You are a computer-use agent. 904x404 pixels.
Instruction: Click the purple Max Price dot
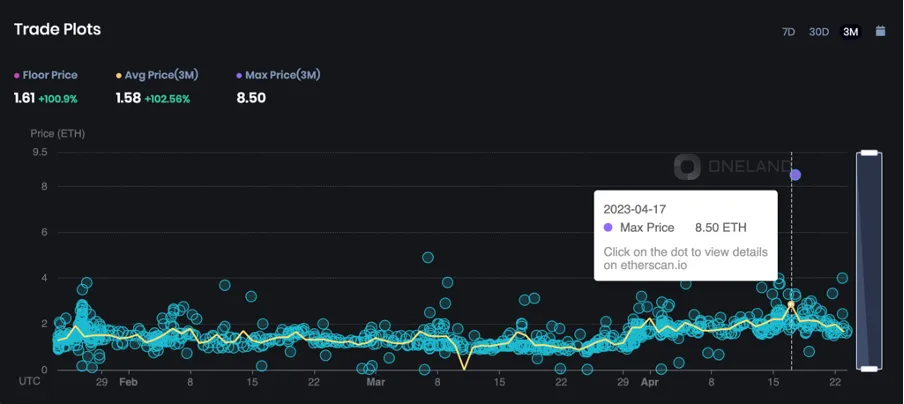click(x=795, y=175)
